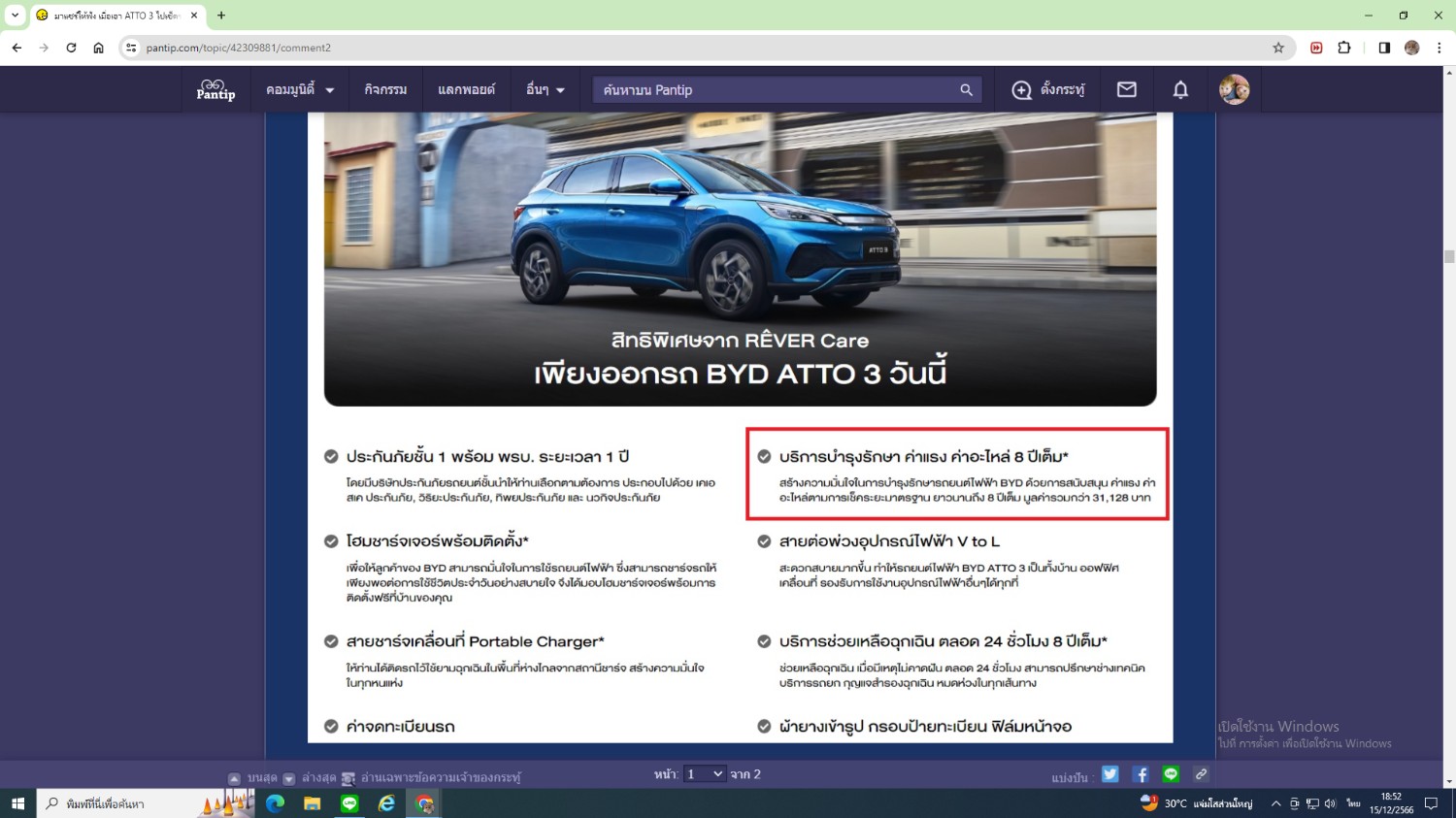Share topic via LINE icon
1456x818 pixels.
[1171, 774]
